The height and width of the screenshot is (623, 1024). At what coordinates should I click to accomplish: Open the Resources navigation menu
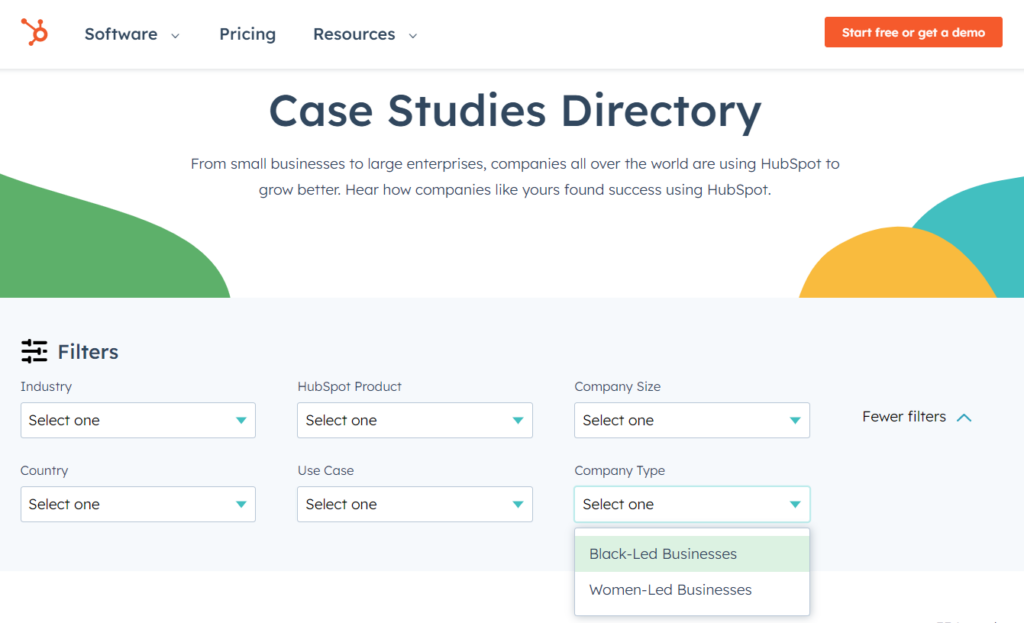tap(354, 34)
